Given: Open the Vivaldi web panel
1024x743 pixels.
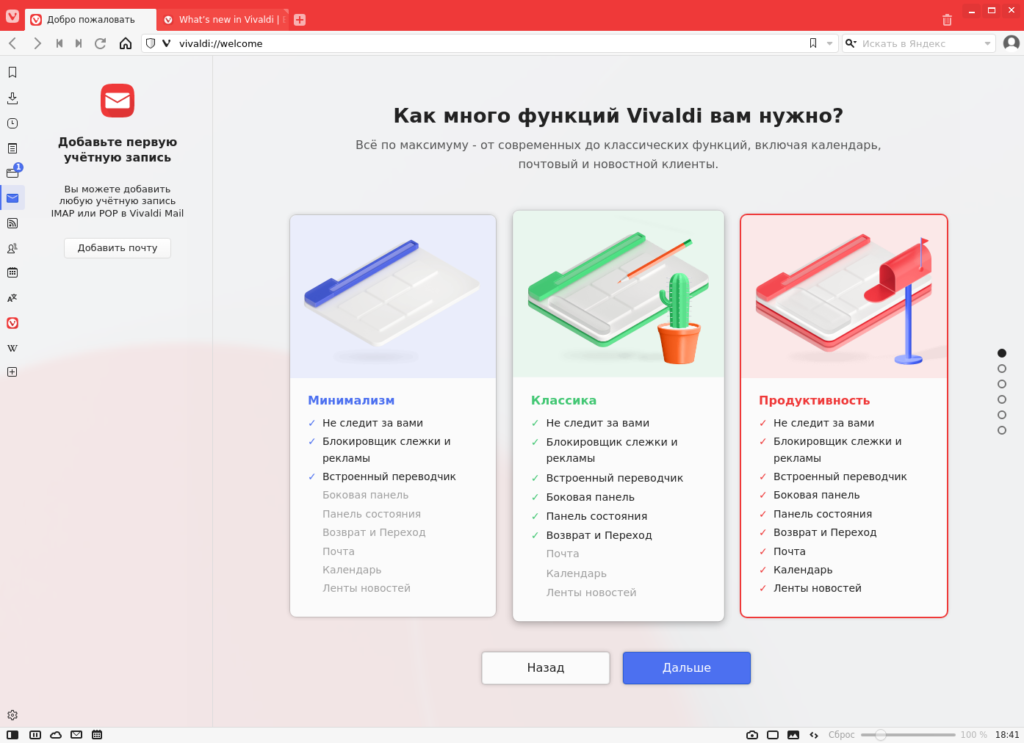Looking at the screenshot, I should point(12,323).
